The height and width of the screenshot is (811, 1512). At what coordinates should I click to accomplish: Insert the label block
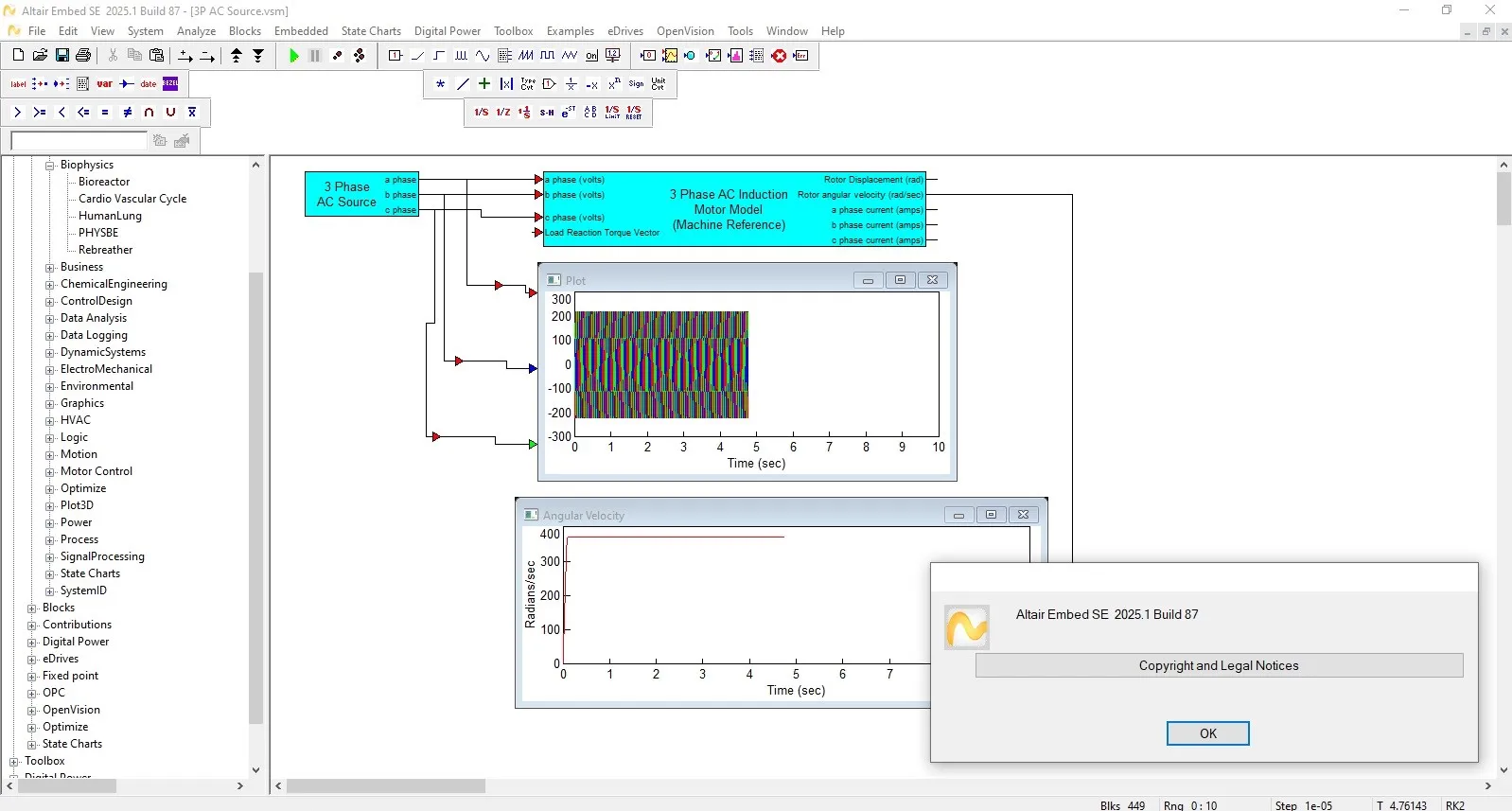[18, 84]
